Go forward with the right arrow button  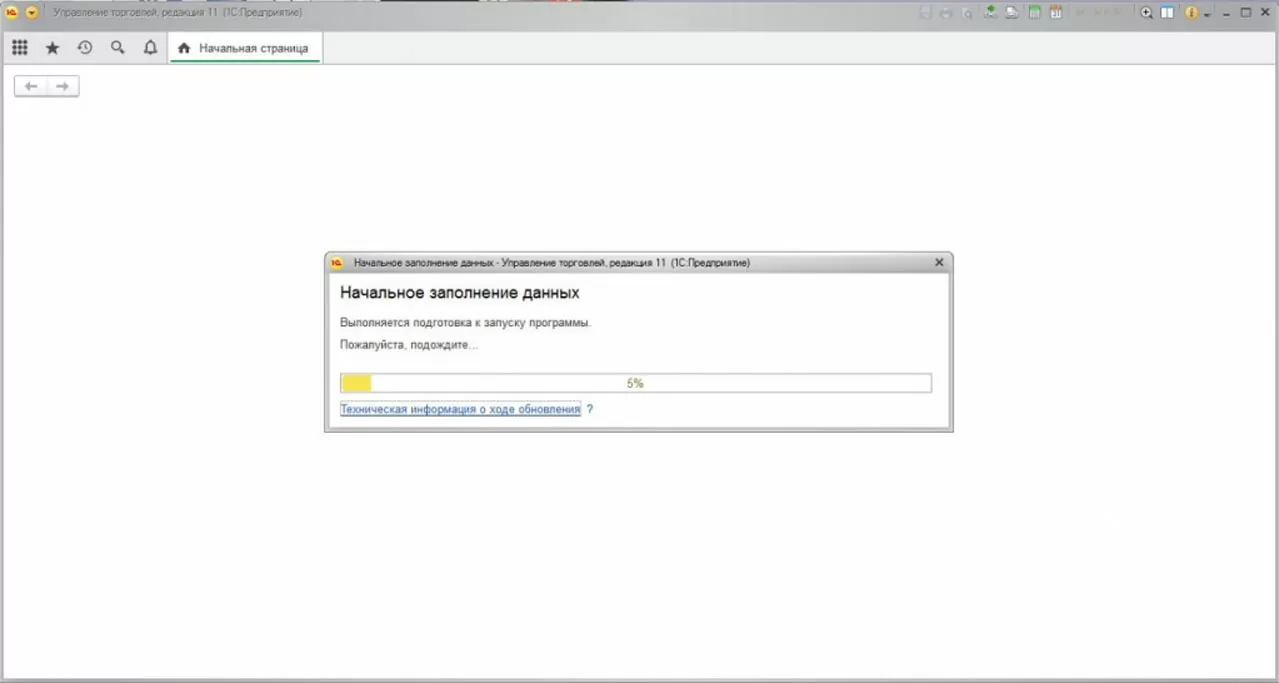[62, 87]
